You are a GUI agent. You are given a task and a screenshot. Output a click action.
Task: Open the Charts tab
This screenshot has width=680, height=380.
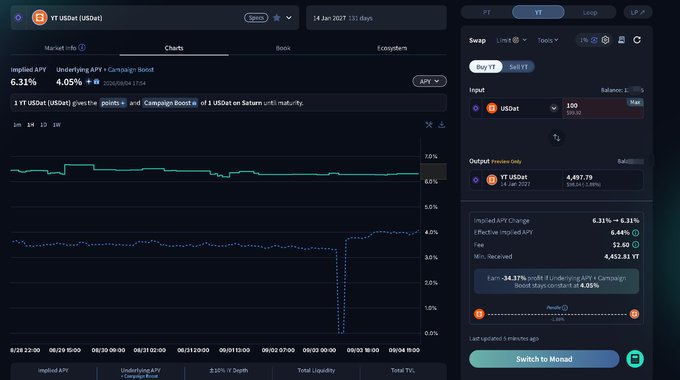(x=174, y=48)
